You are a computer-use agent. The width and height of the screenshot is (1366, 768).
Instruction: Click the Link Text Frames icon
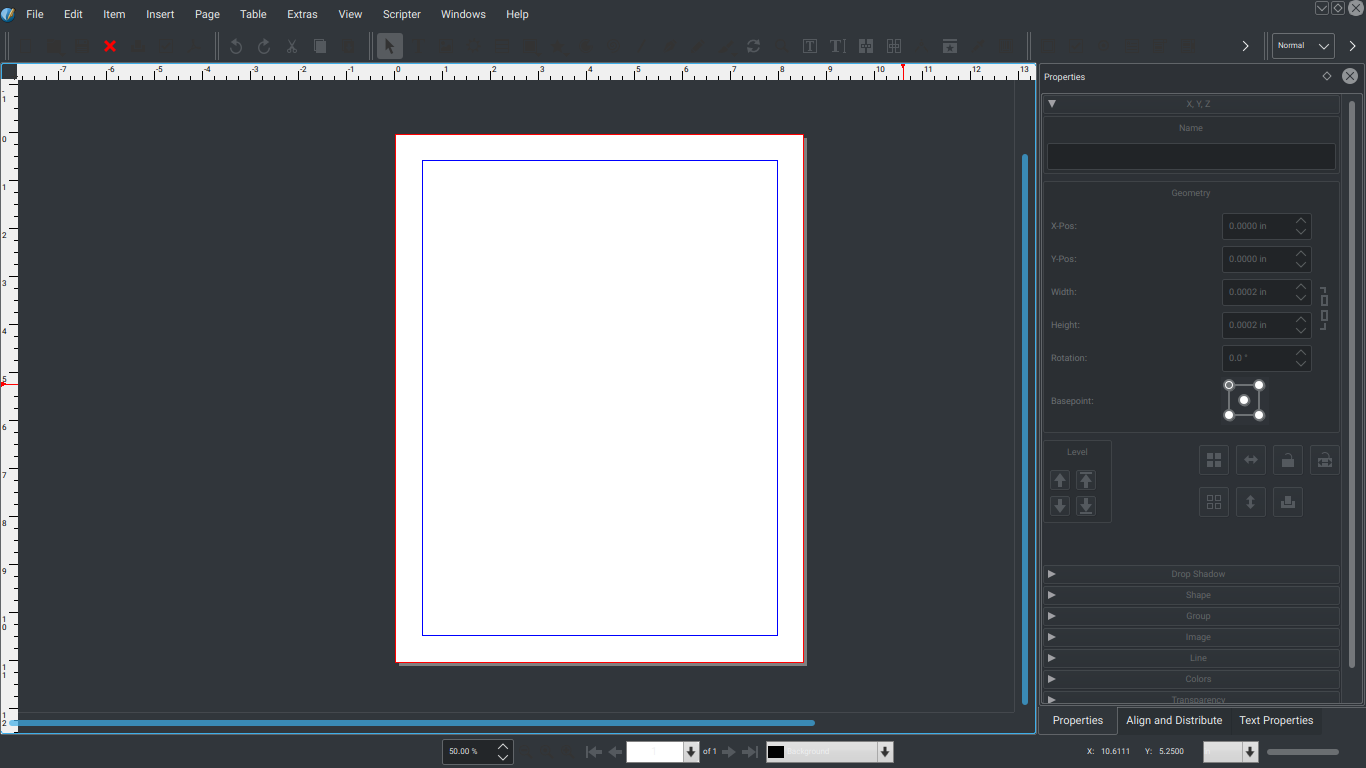866,46
